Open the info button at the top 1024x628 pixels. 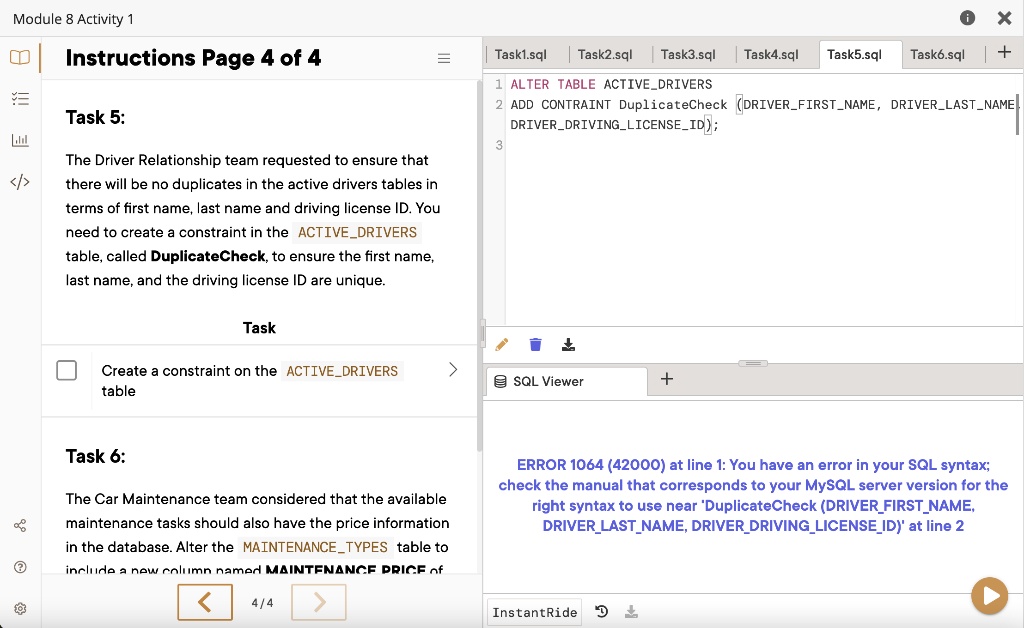pos(965,17)
